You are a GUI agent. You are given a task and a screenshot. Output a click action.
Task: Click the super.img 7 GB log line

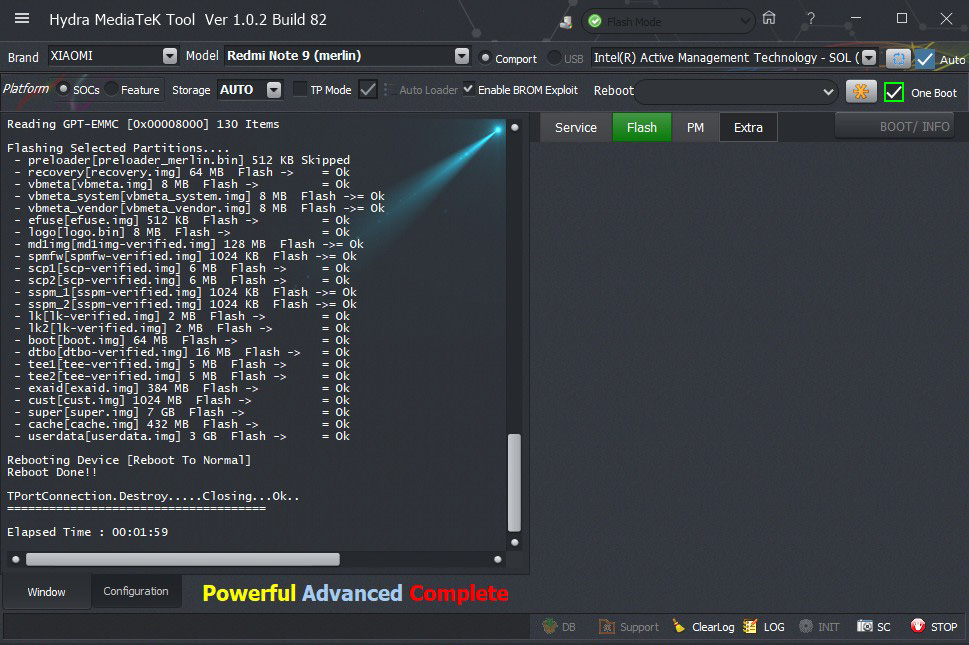click(182, 412)
